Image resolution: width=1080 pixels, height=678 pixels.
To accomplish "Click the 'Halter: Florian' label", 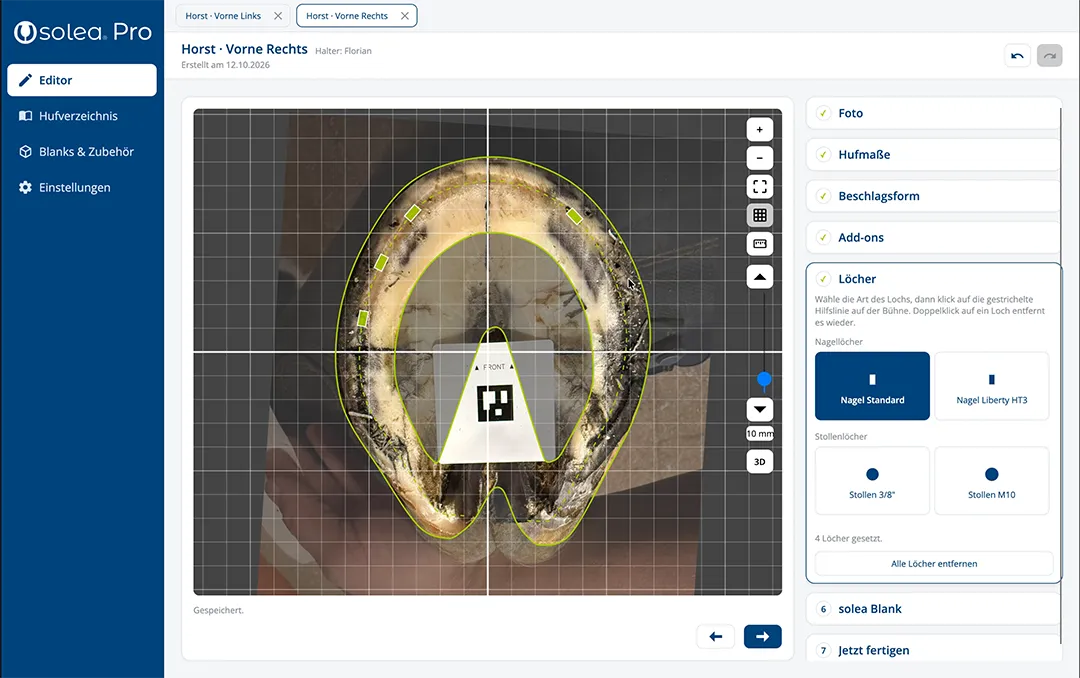I will [x=343, y=51].
